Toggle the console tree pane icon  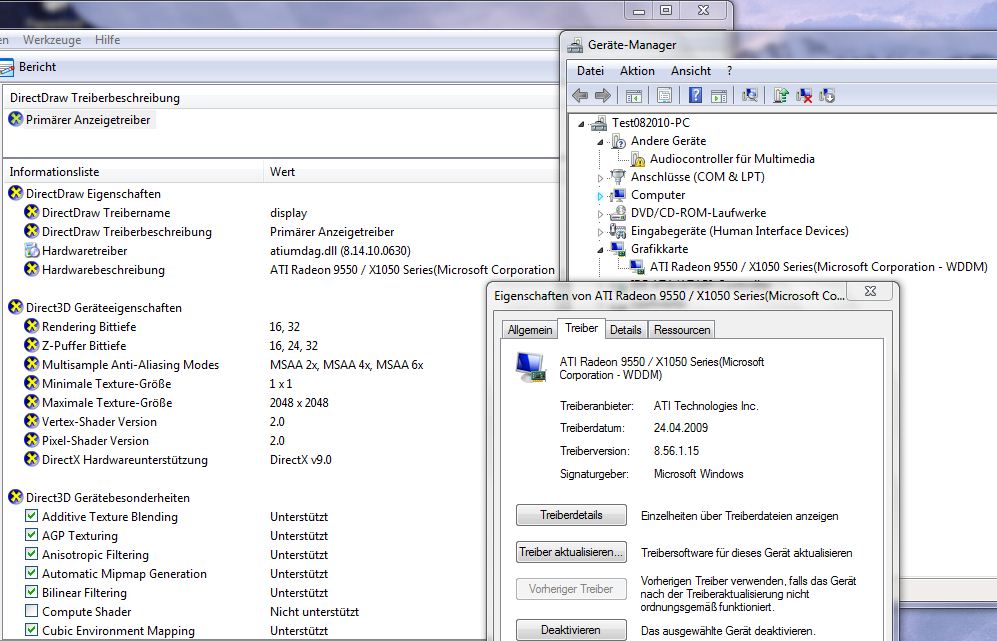tap(634, 95)
